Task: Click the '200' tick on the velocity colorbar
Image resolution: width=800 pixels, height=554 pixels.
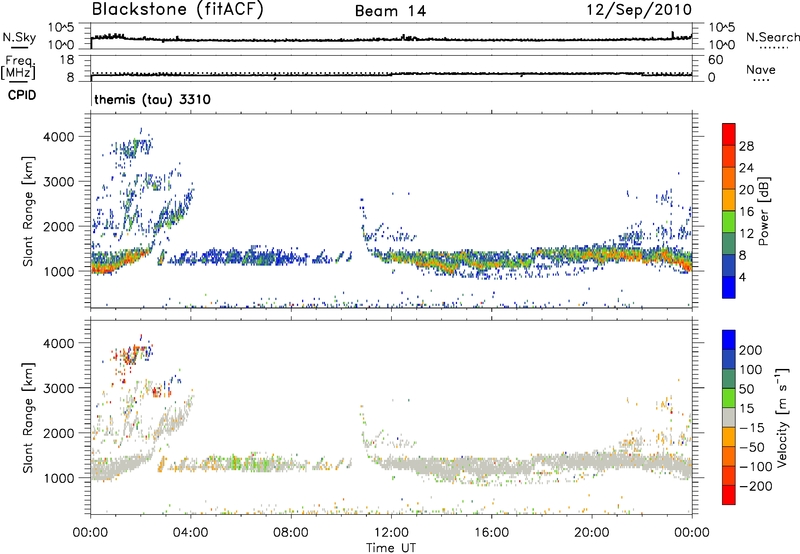Action: (x=751, y=350)
